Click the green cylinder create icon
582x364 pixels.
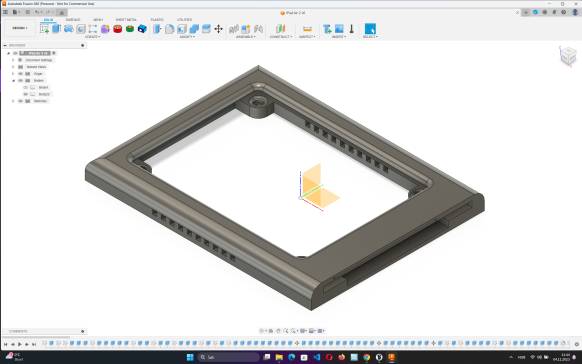[x=130, y=29]
